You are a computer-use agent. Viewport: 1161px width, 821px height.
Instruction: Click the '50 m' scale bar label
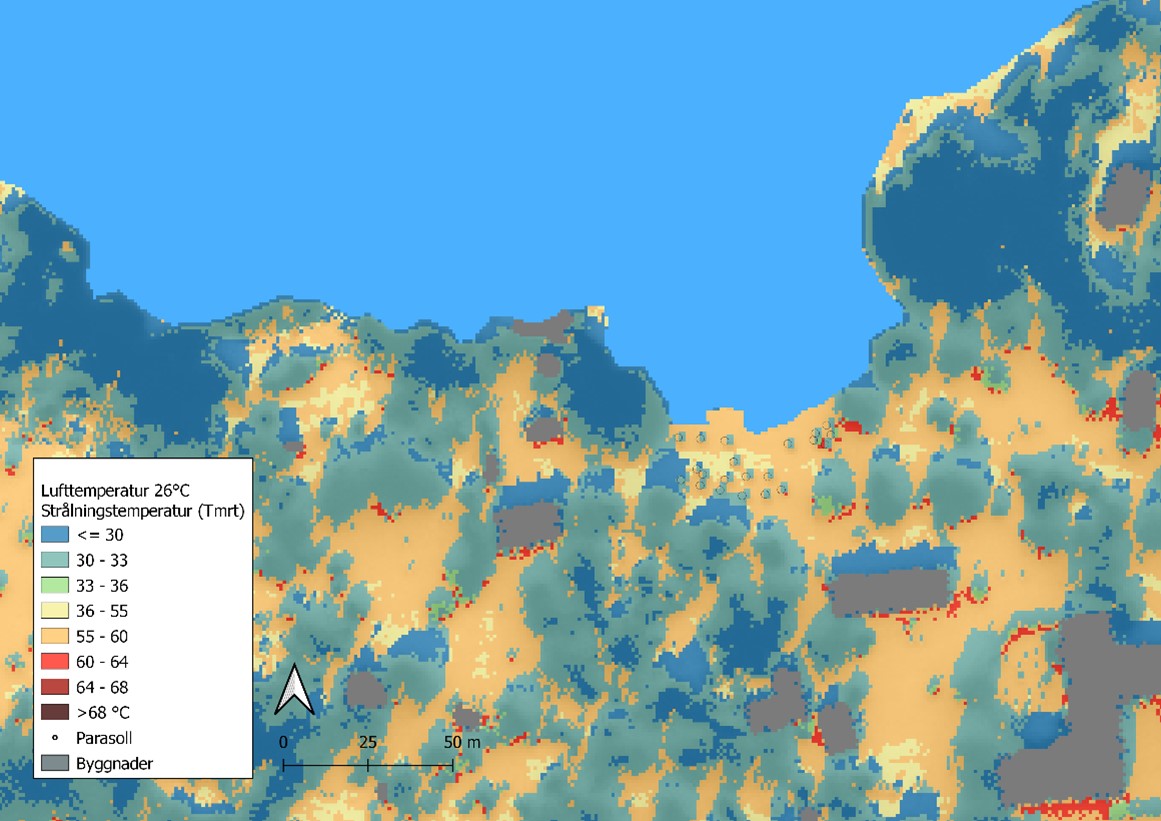(x=459, y=743)
